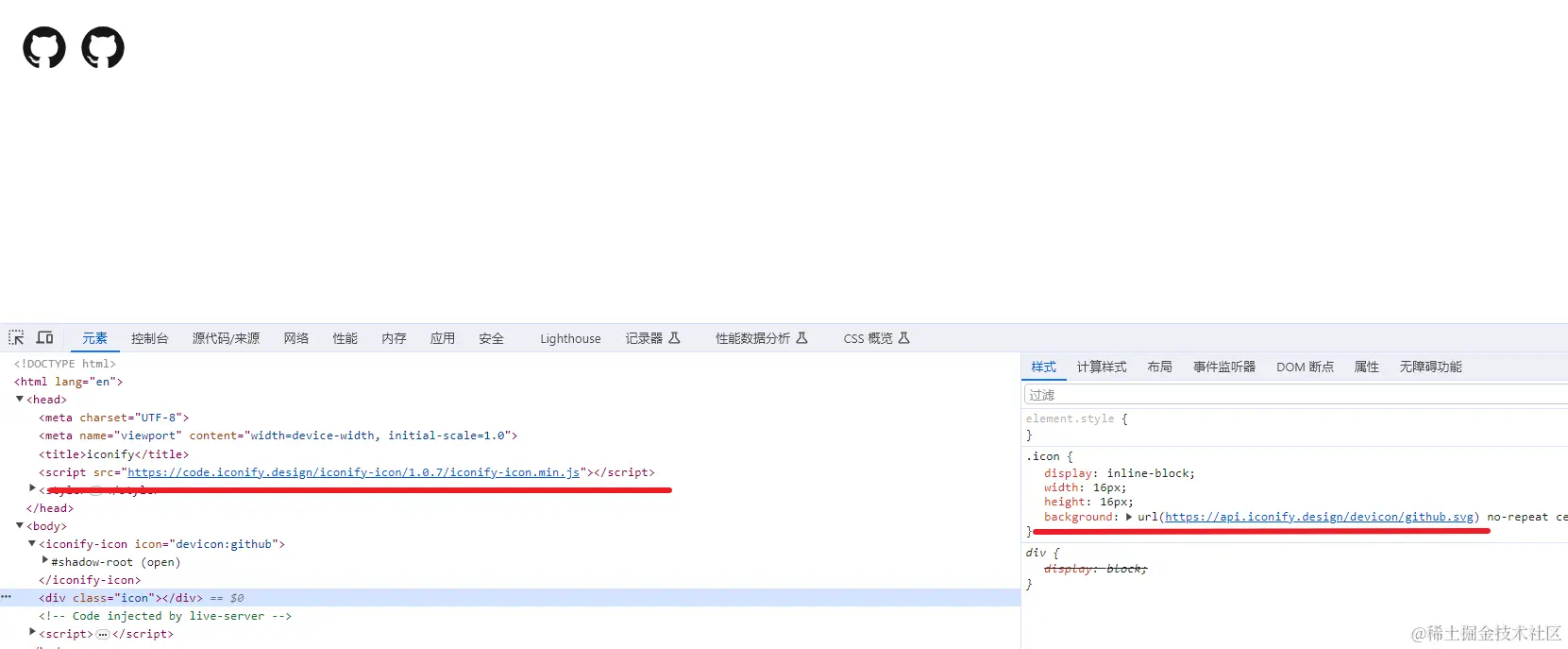Open the devicon/github.svg URL link
Screen dimensions: 1568x649
(x=1319, y=517)
